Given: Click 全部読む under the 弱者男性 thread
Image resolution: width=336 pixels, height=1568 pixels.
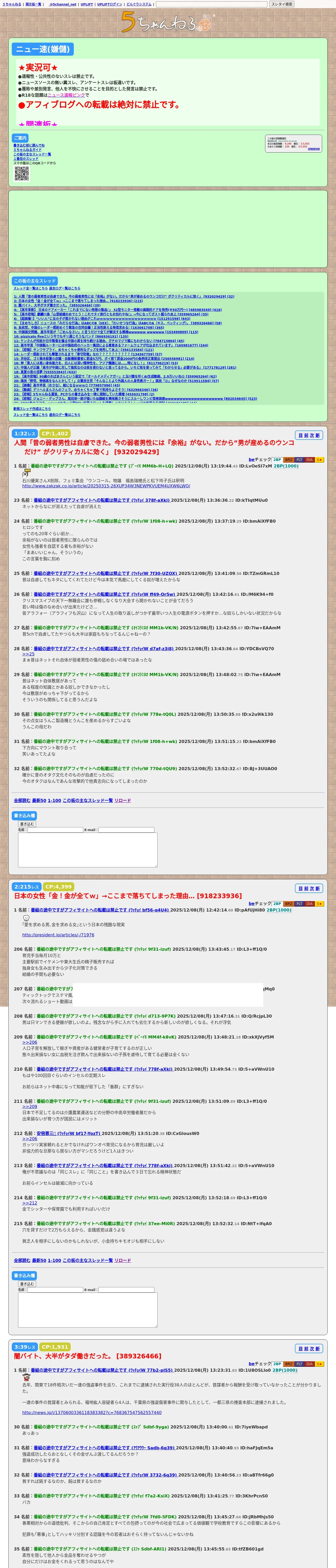Looking at the screenshot, I should pyautogui.click(x=22, y=800).
